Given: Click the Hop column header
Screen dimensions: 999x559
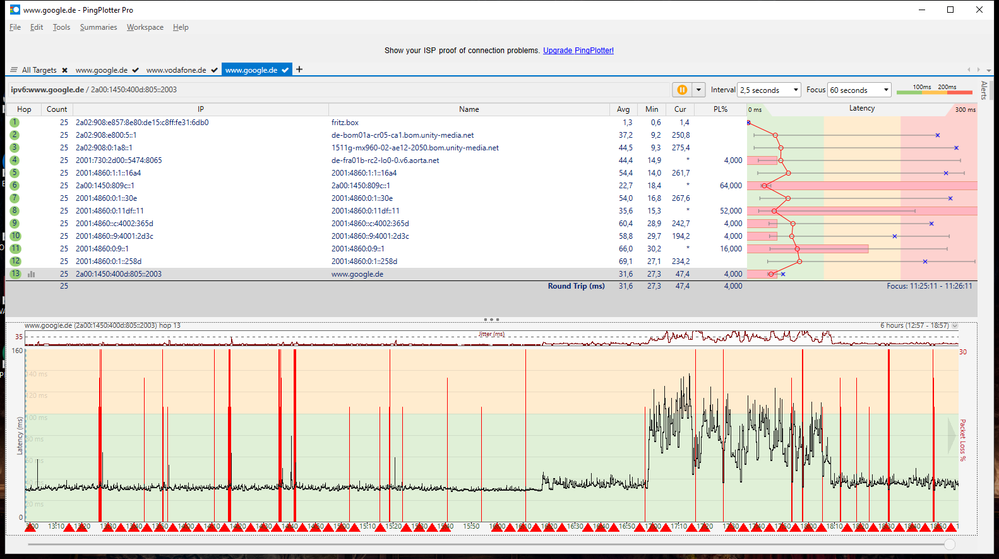Looking at the screenshot, I should (x=24, y=110).
